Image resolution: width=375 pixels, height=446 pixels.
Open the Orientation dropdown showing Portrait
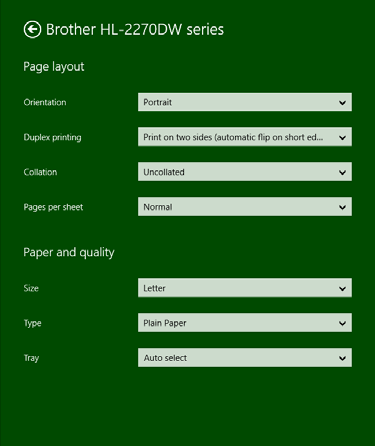click(x=245, y=102)
